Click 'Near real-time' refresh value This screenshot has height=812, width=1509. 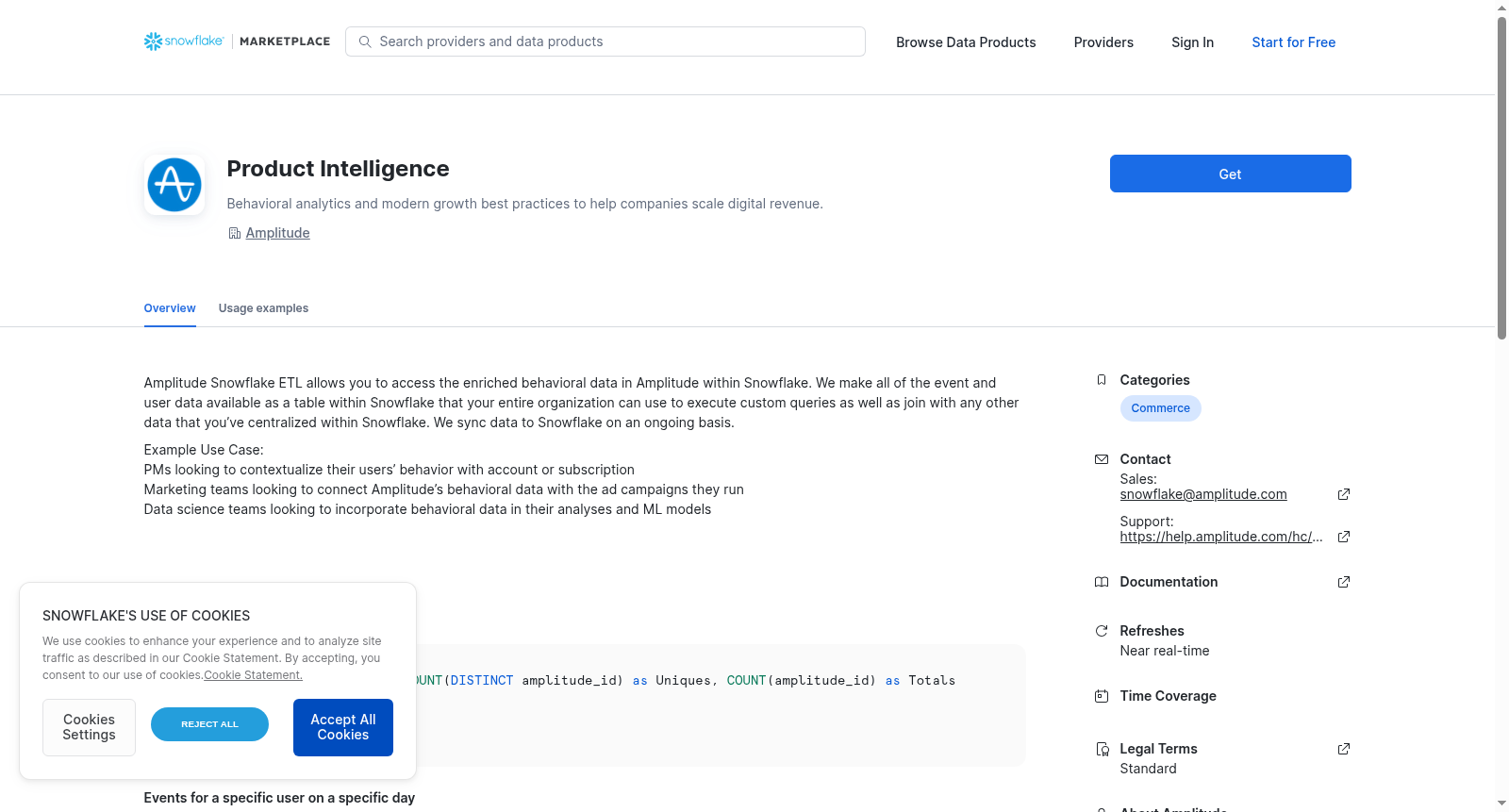pos(1164,651)
